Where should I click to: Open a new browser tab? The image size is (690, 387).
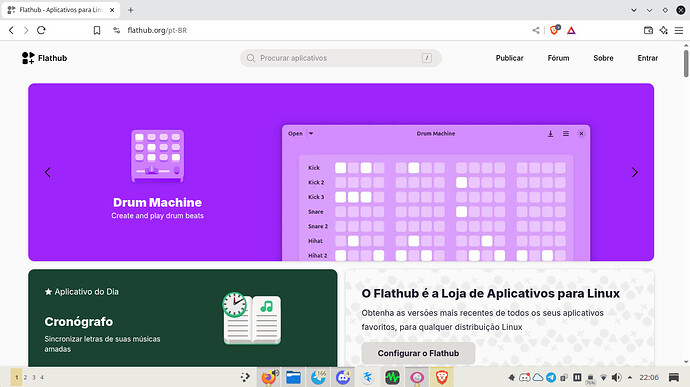pos(131,10)
